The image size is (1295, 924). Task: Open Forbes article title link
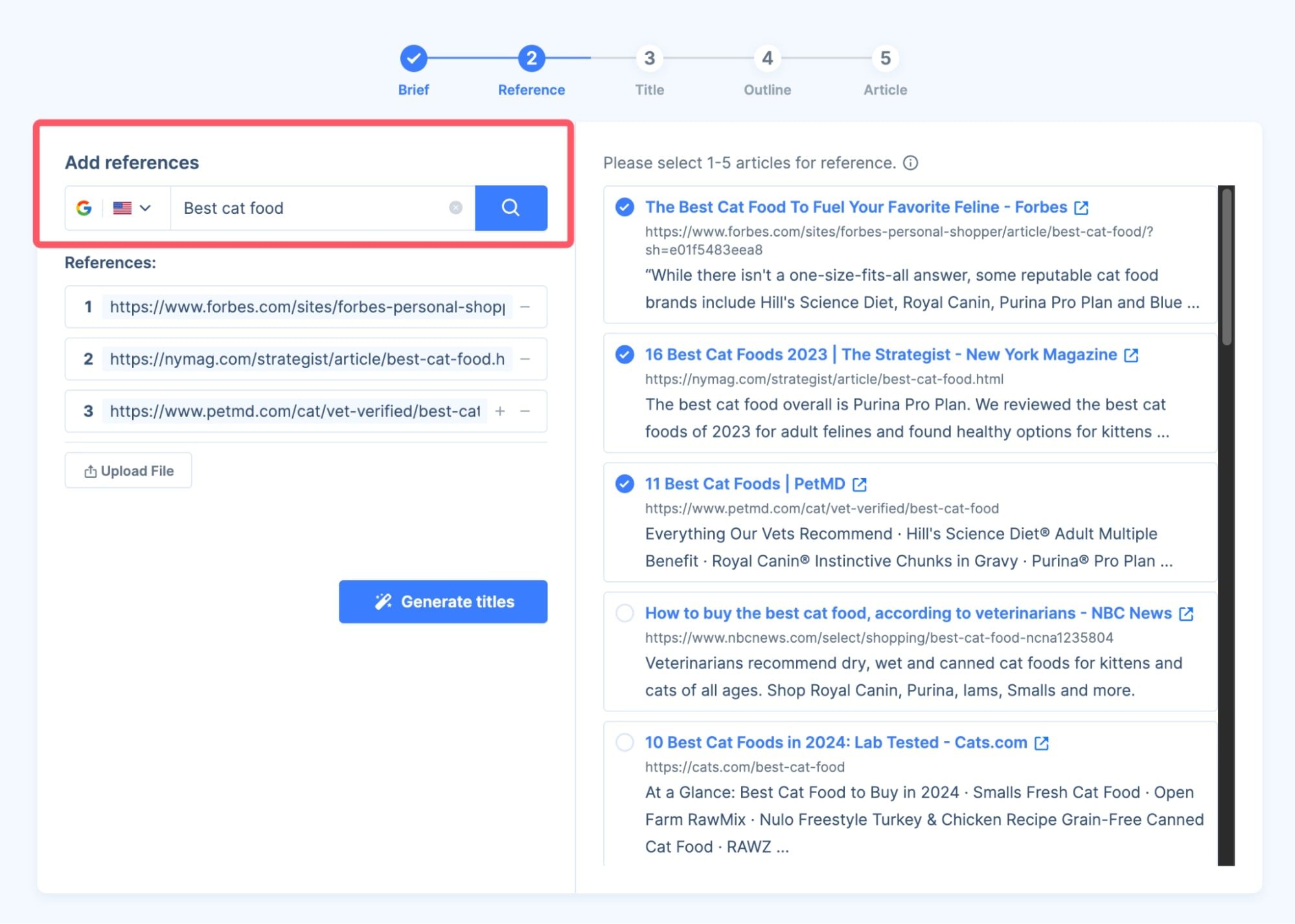(x=856, y=207)
